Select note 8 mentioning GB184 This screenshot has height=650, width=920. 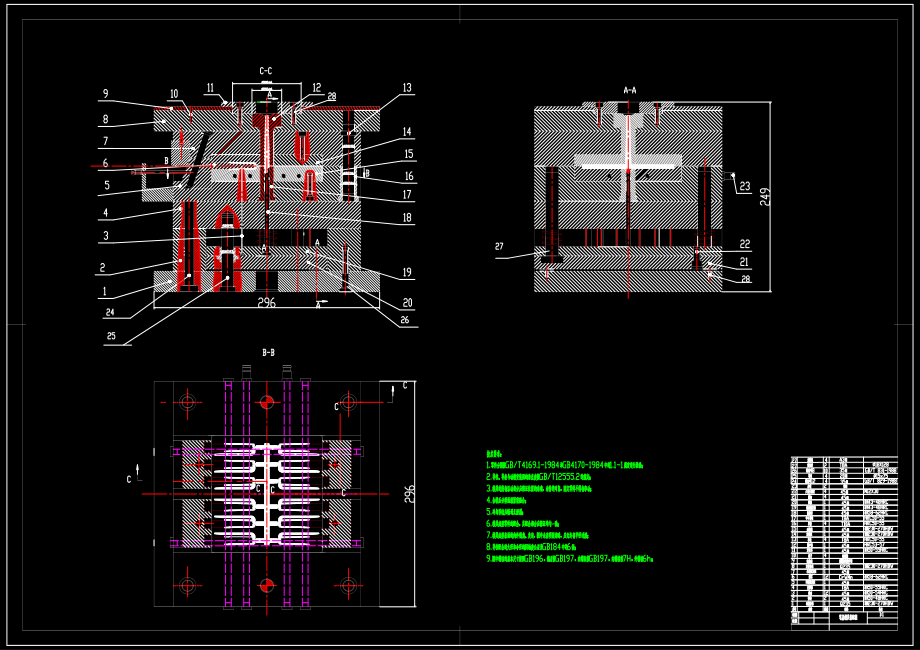(x=531, y=547)
